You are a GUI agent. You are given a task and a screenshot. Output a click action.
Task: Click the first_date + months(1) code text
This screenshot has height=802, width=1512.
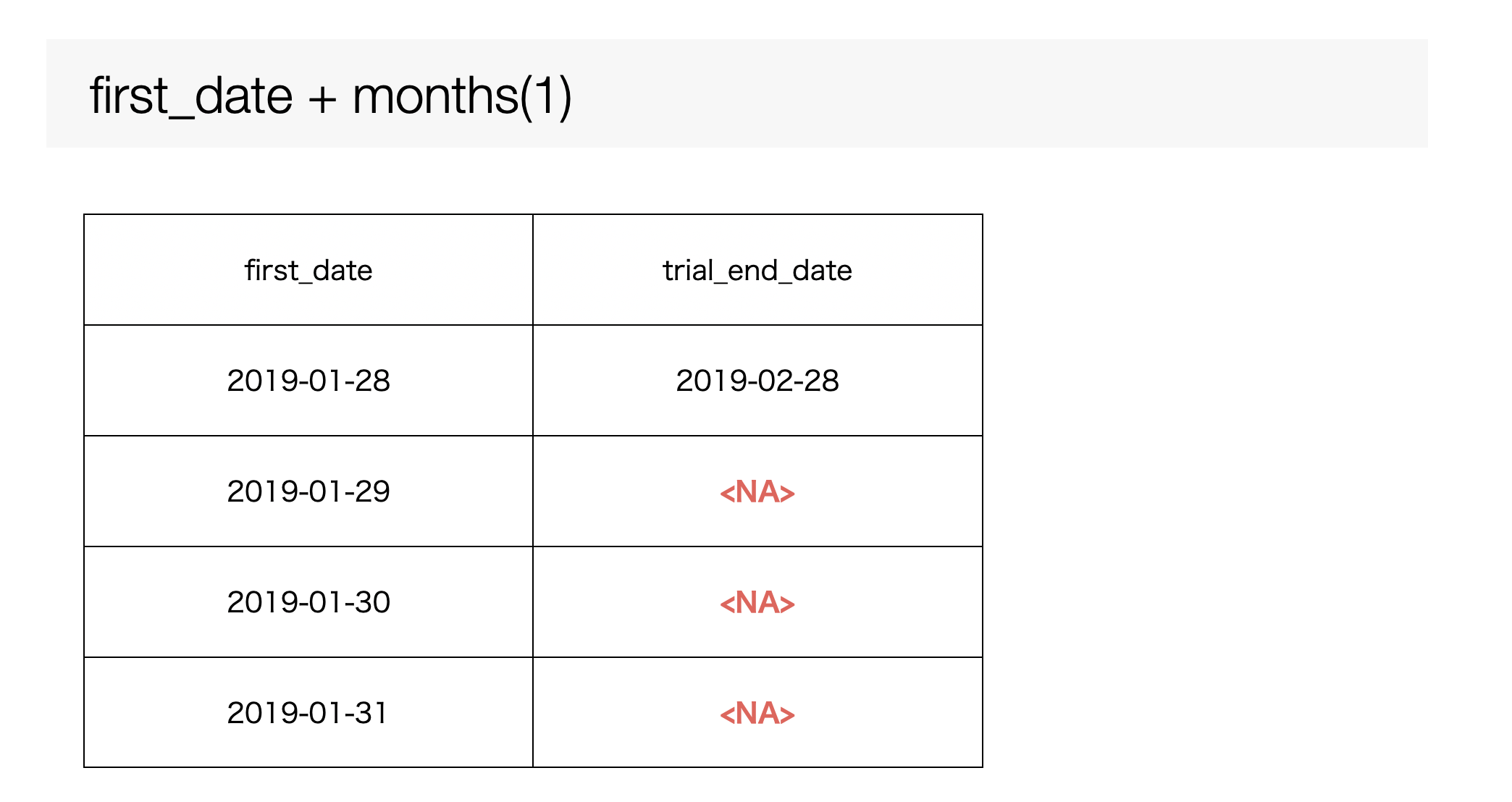(331, 97)
